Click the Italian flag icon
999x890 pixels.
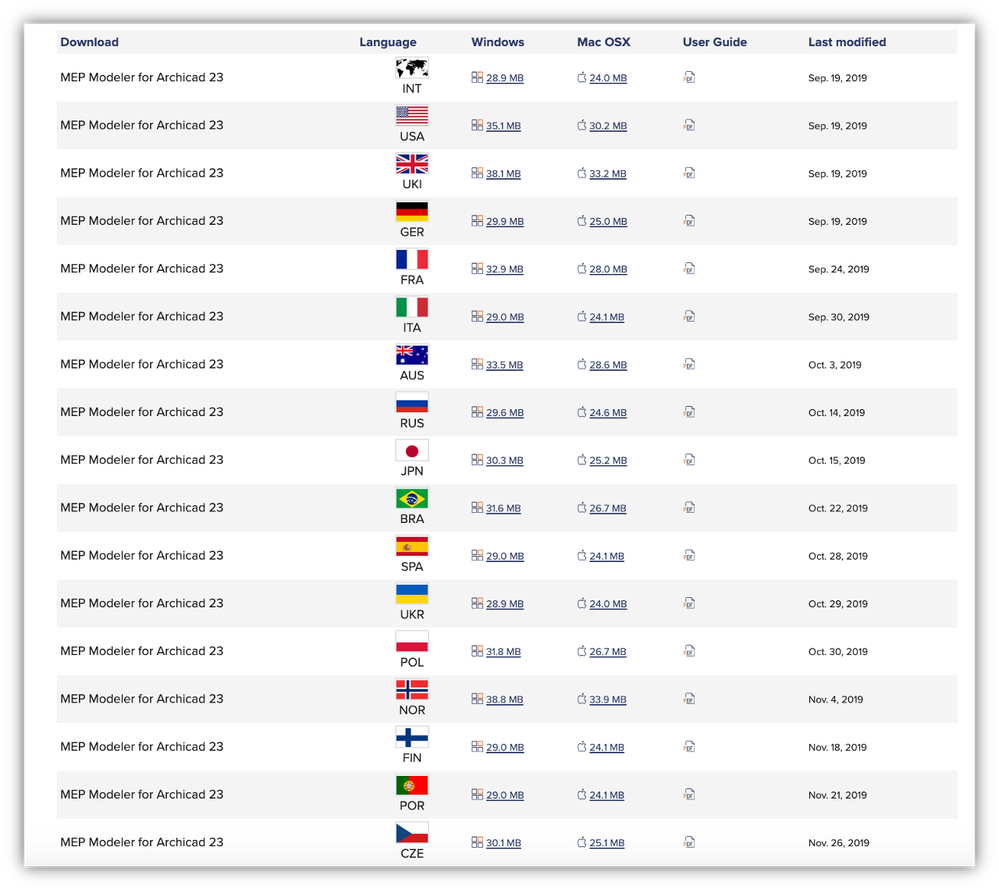[412, 307]
